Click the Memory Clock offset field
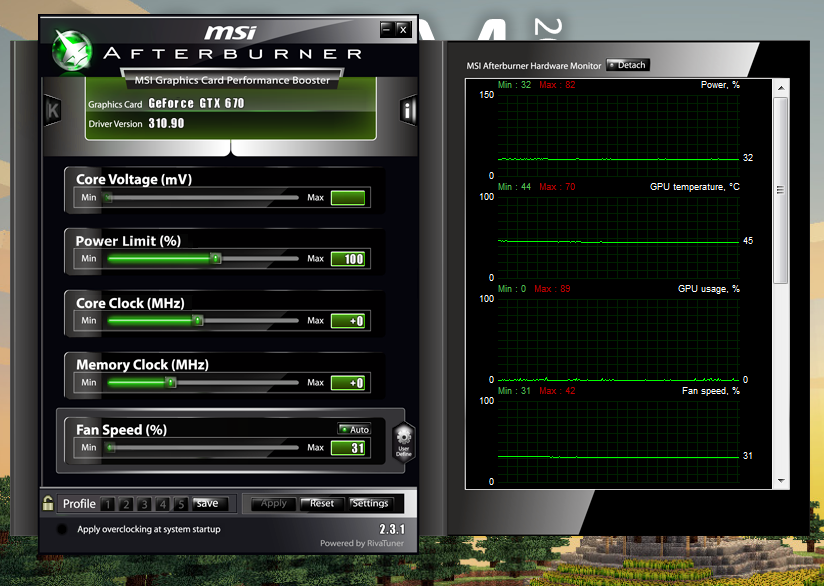Screen dimensions: 824x586 [x=348, y=383]
